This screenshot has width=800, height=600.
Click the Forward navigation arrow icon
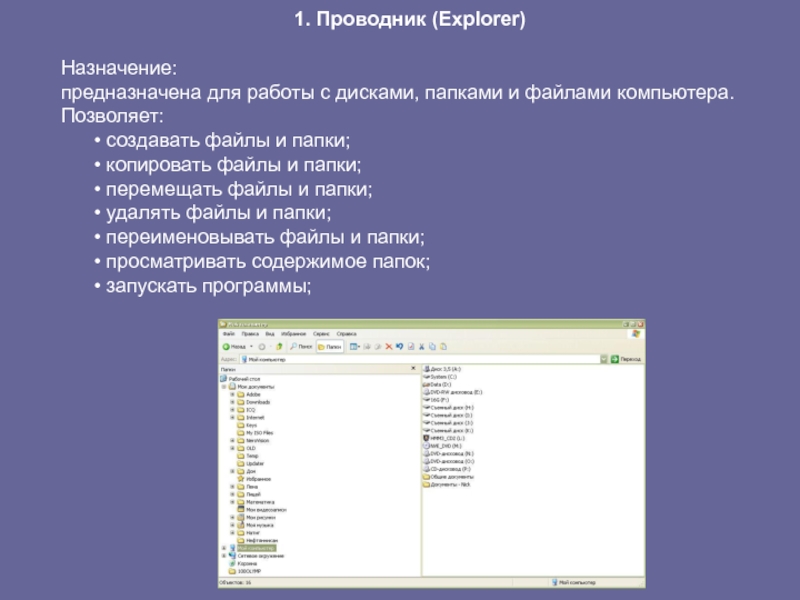[x=262, y=346]
